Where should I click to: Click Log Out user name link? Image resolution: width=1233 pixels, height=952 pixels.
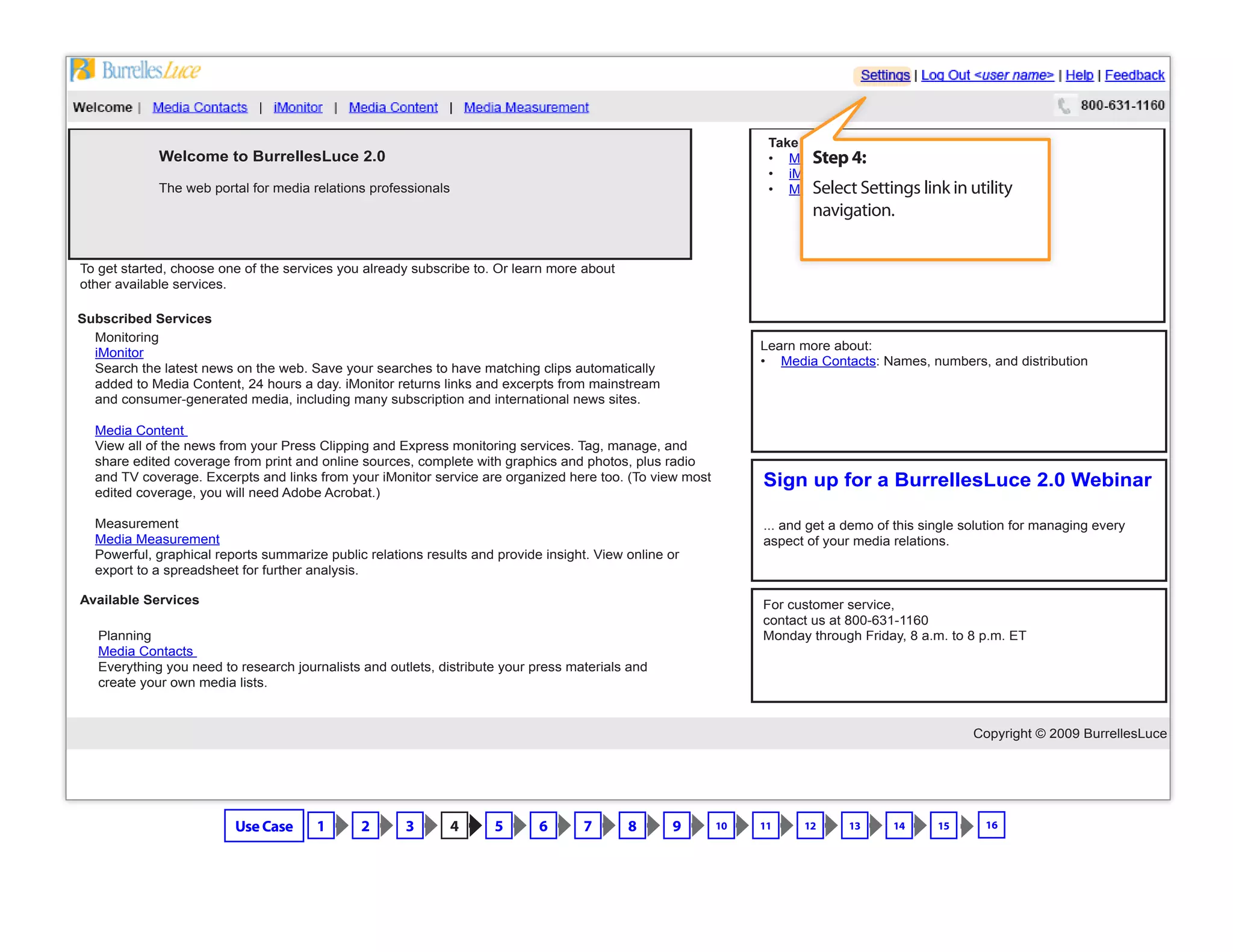click(987, 75)
